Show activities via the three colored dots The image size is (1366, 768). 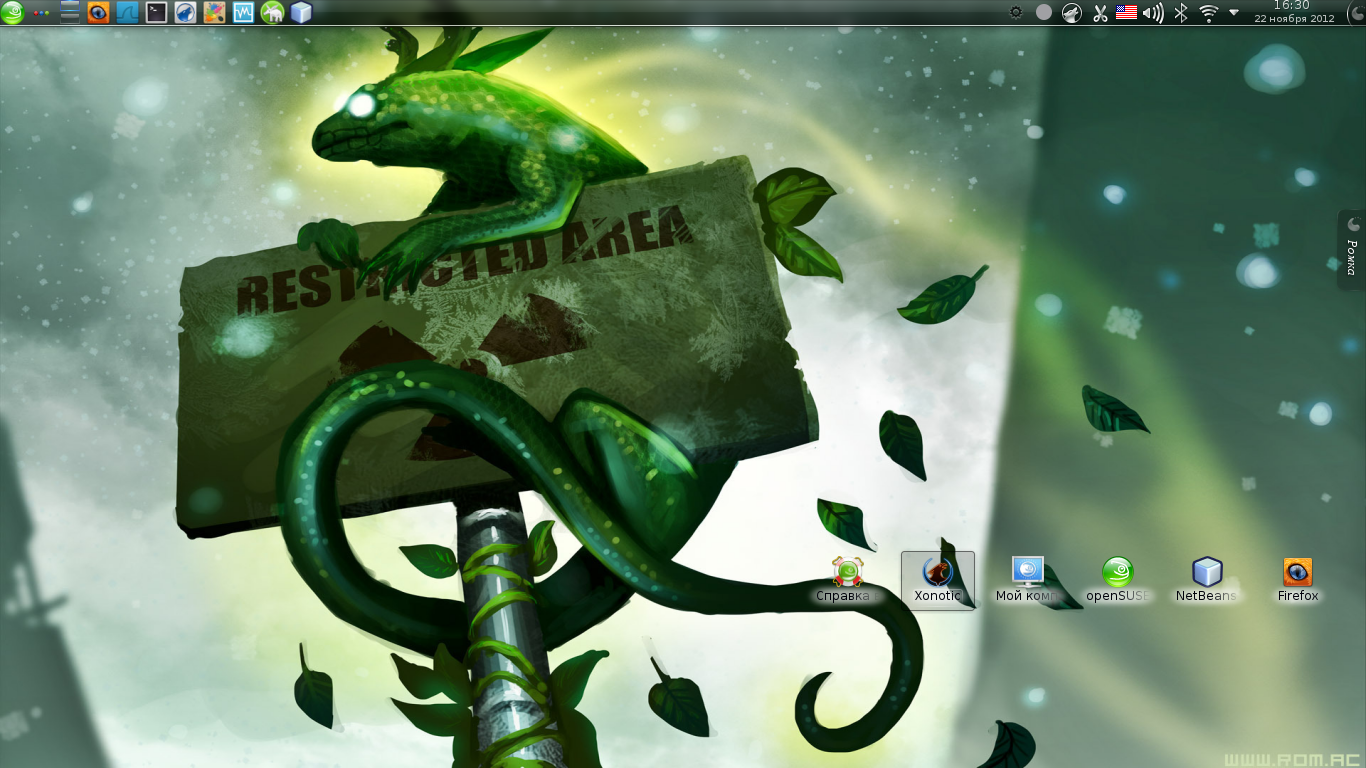point(40,12)
